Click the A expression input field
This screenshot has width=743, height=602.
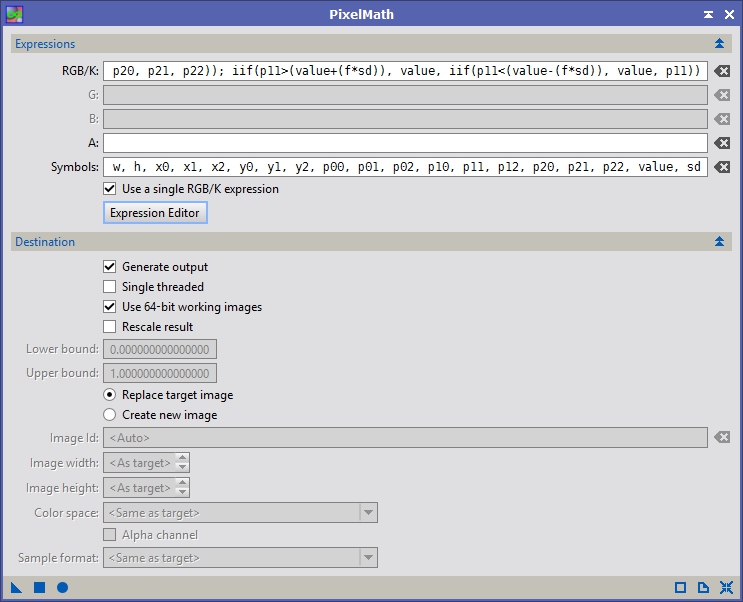[x=405, y=143]
